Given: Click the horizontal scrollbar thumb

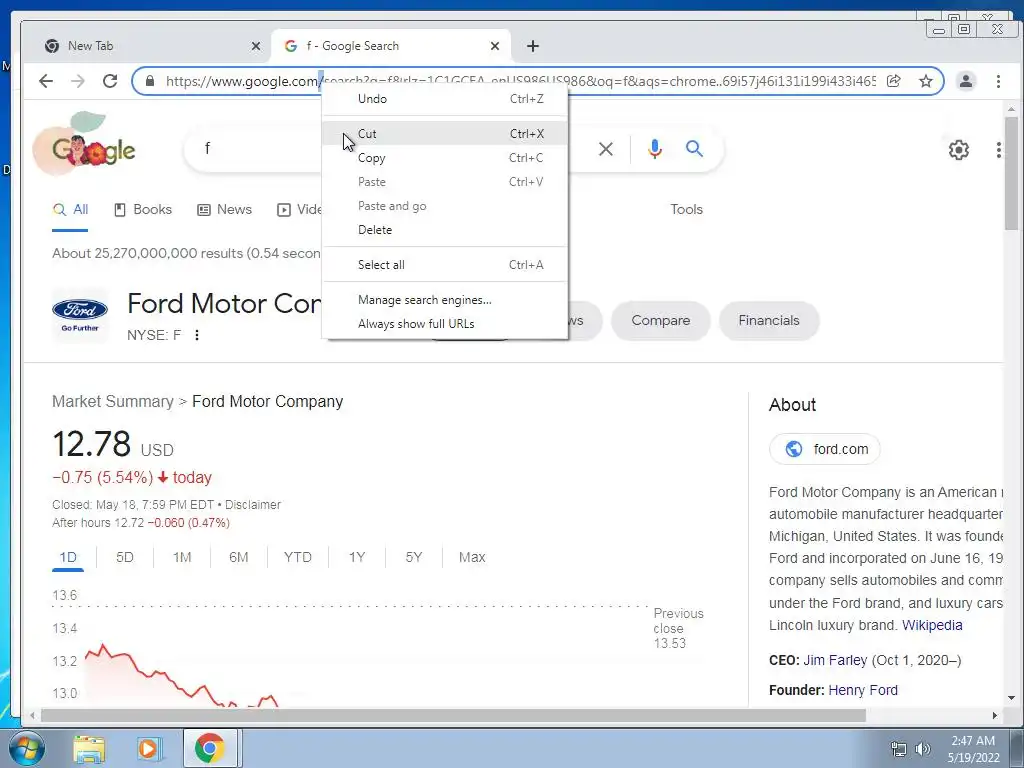Looking at the screenshot, I should 453,716.
